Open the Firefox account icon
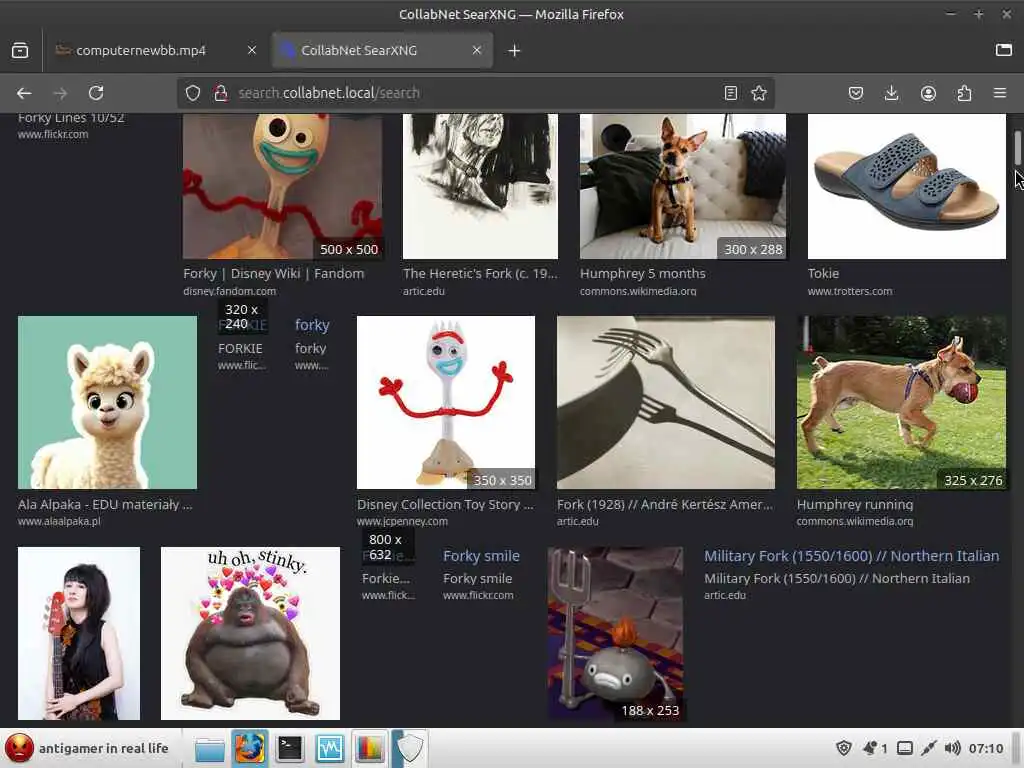The image size is (1024, 768). pos(928,93)
